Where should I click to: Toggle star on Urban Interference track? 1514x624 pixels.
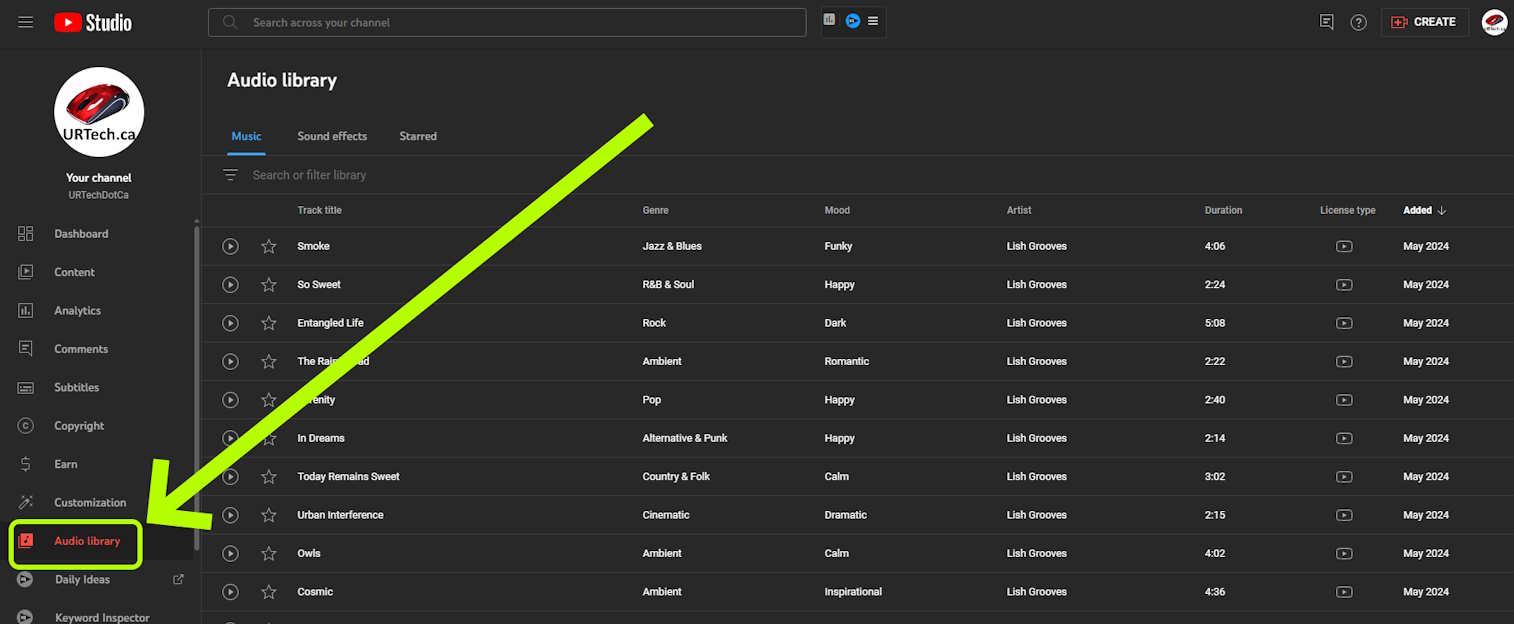268,515
